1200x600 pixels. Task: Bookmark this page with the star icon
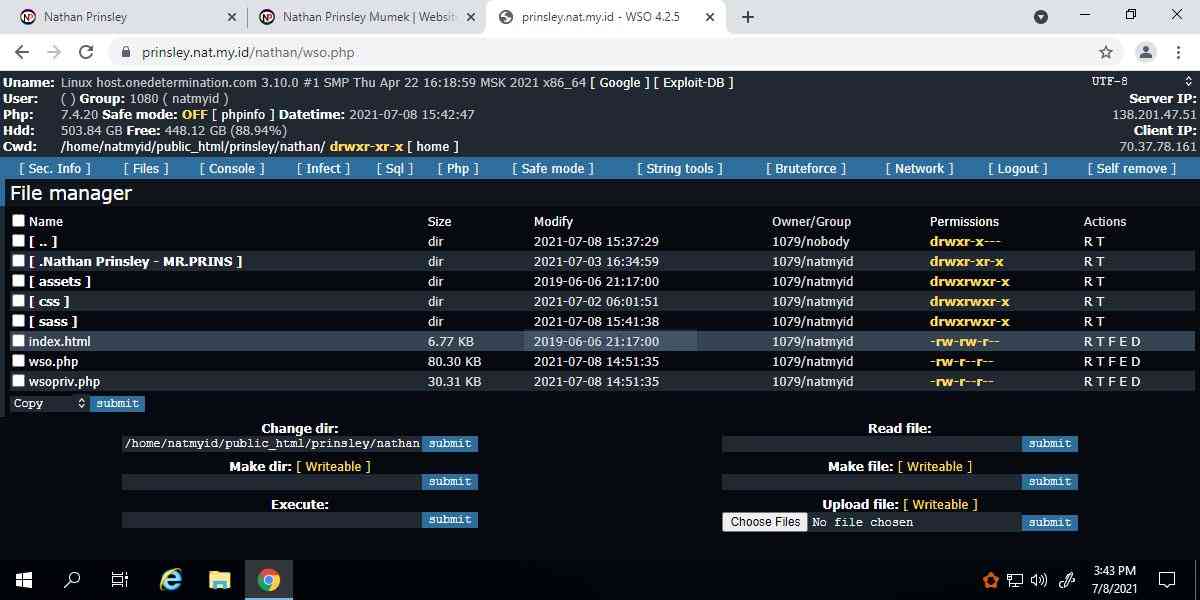click(1106, 52)
